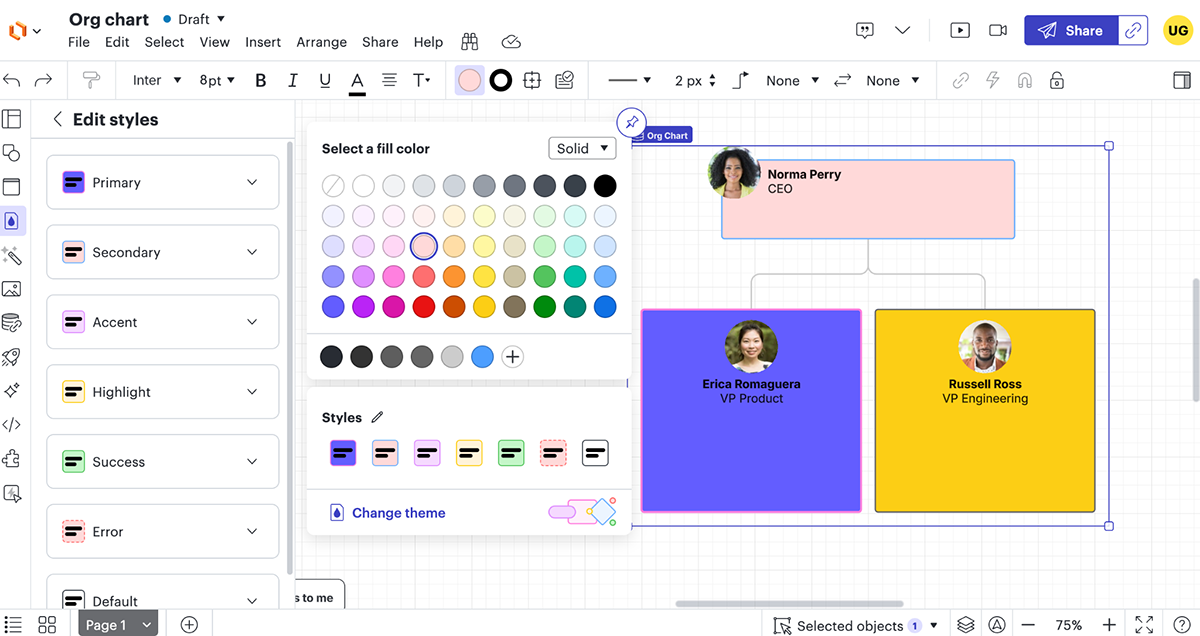
Task: Click the pencil icon next to Styles
Action: coord(377,418)
